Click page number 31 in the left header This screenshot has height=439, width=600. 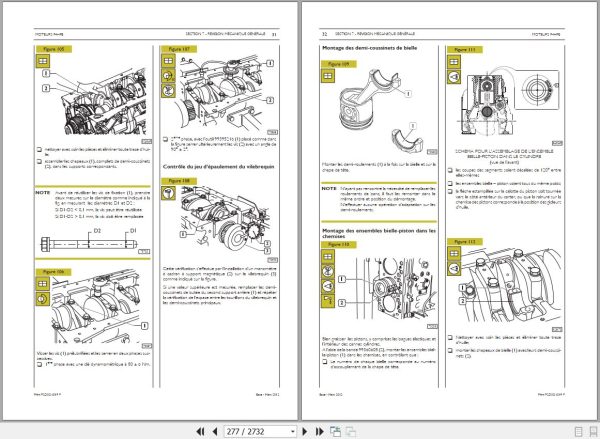pos(274,34)
